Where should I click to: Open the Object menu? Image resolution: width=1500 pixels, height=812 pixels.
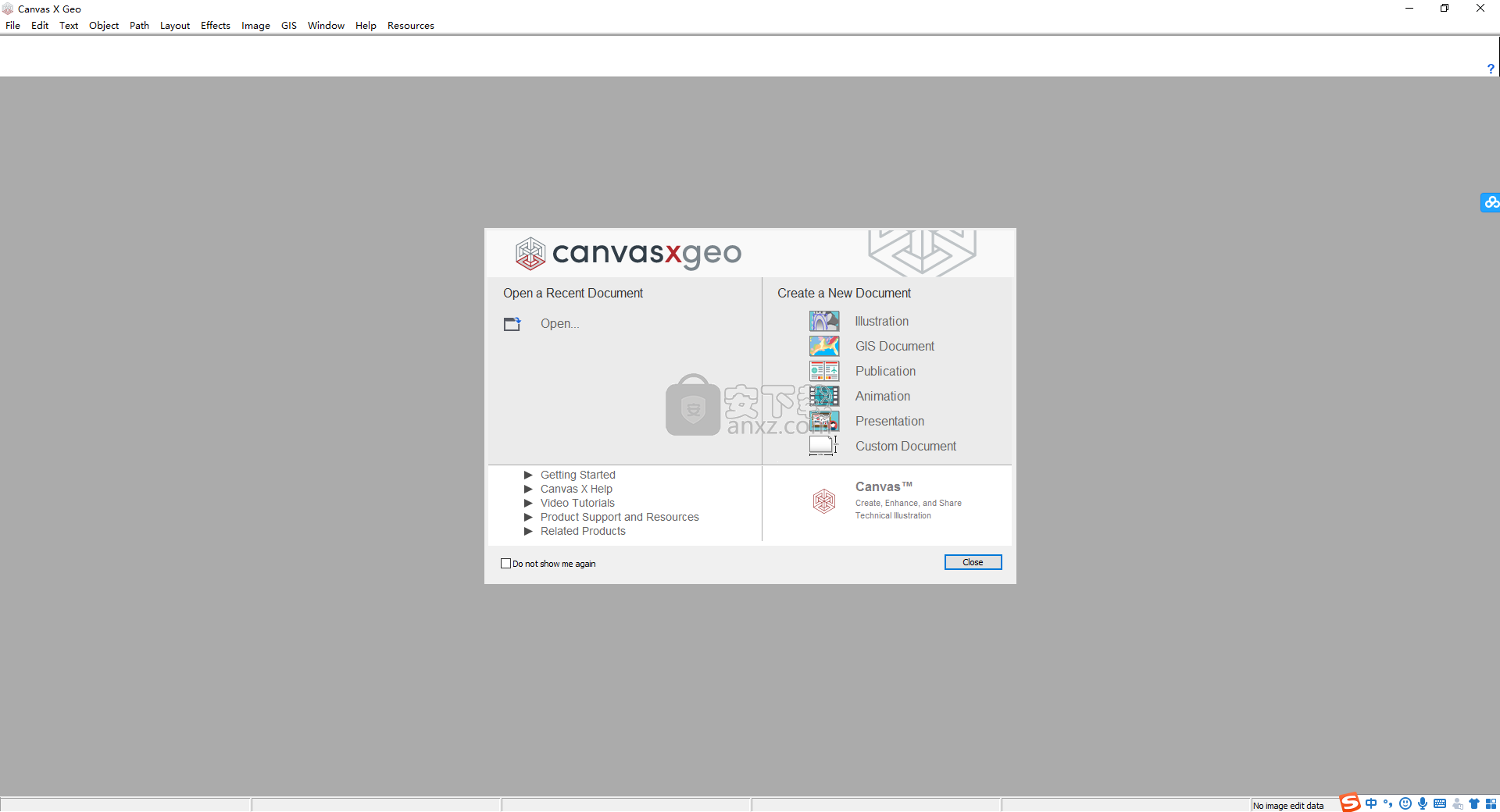click(104, 25)
